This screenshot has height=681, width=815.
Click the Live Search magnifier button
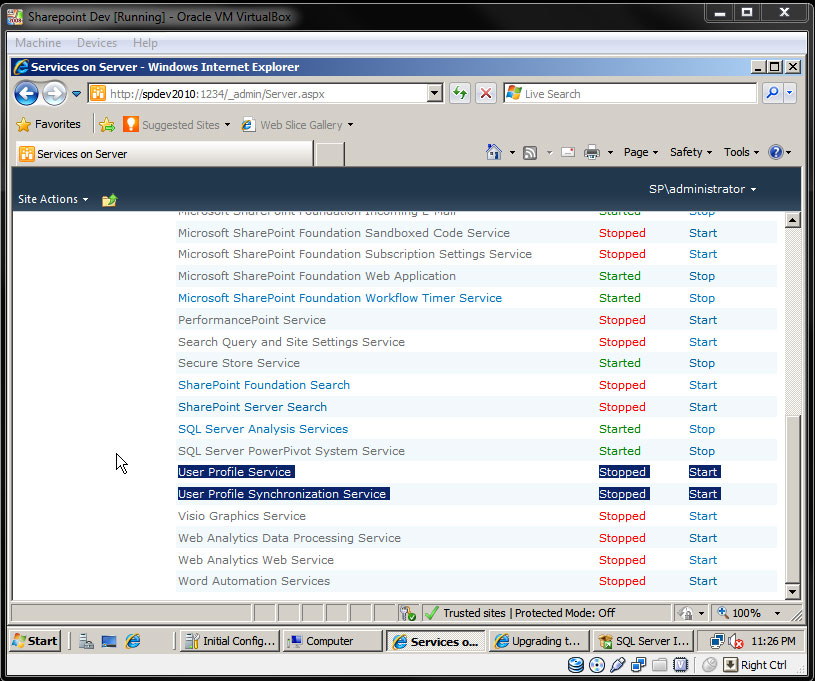[x=773, y=94]
